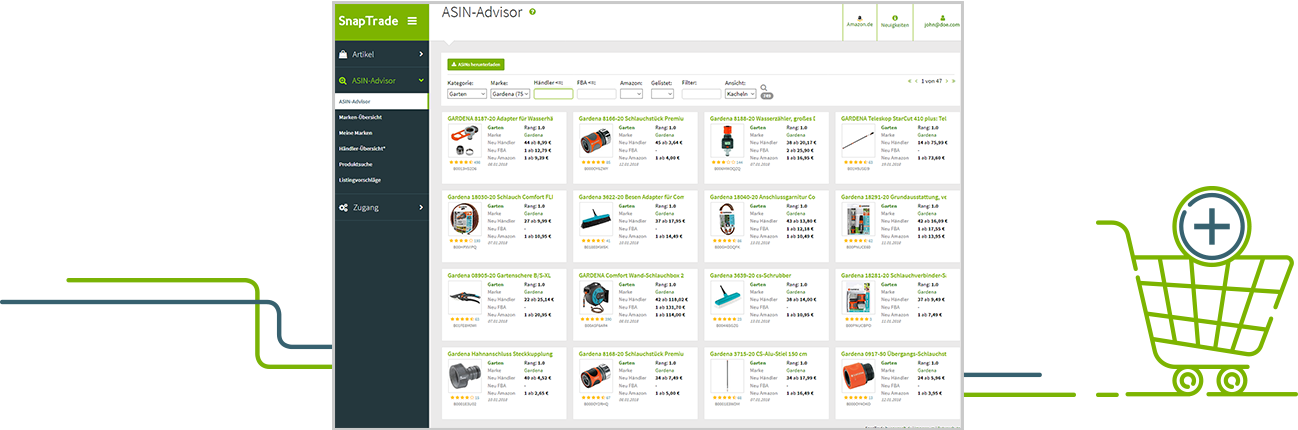Open Meine Marken in sidebar
Screen dimensions: 1298x430
coord(356,133)
